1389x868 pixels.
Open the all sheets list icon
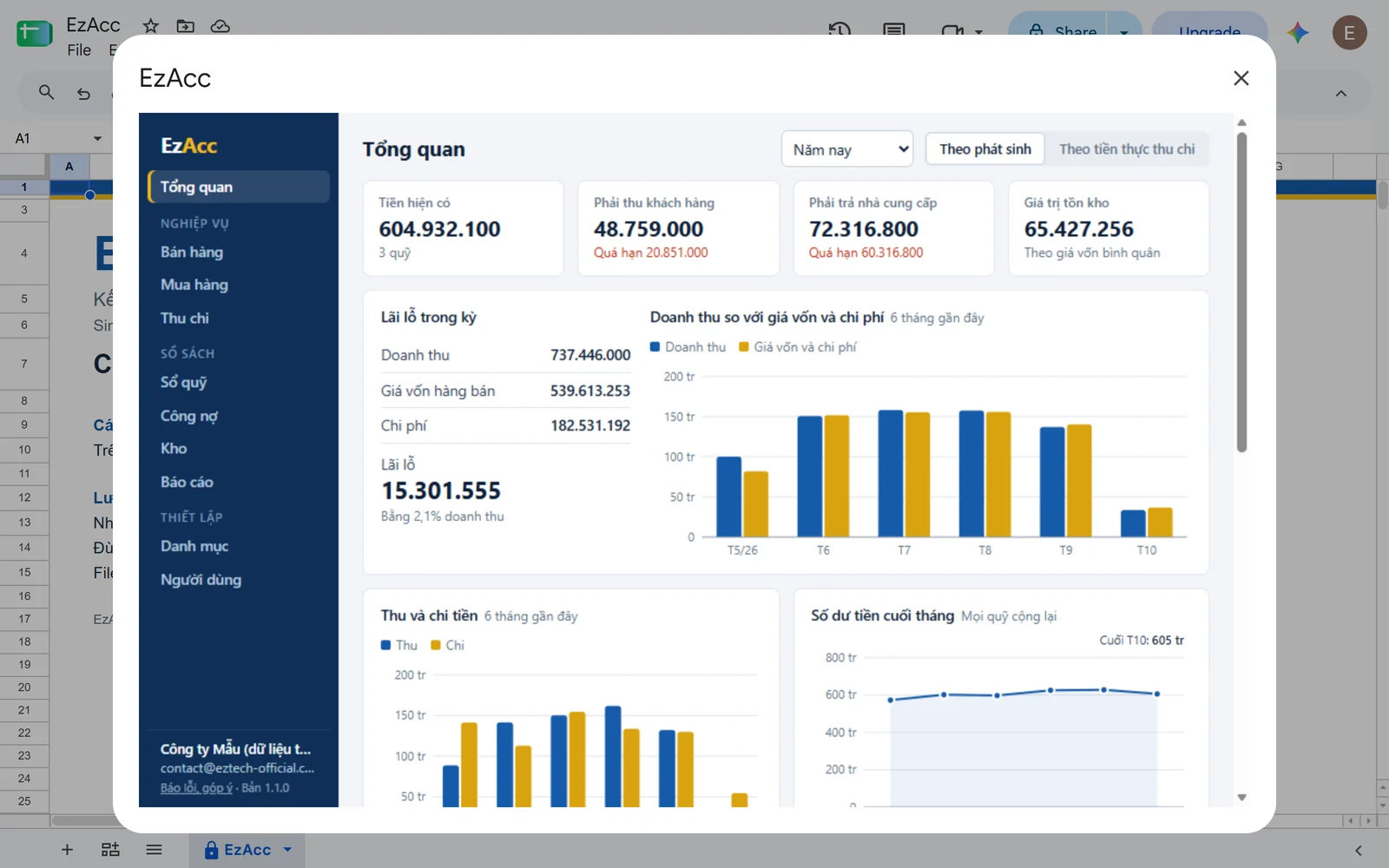click(x=154, y=850)
